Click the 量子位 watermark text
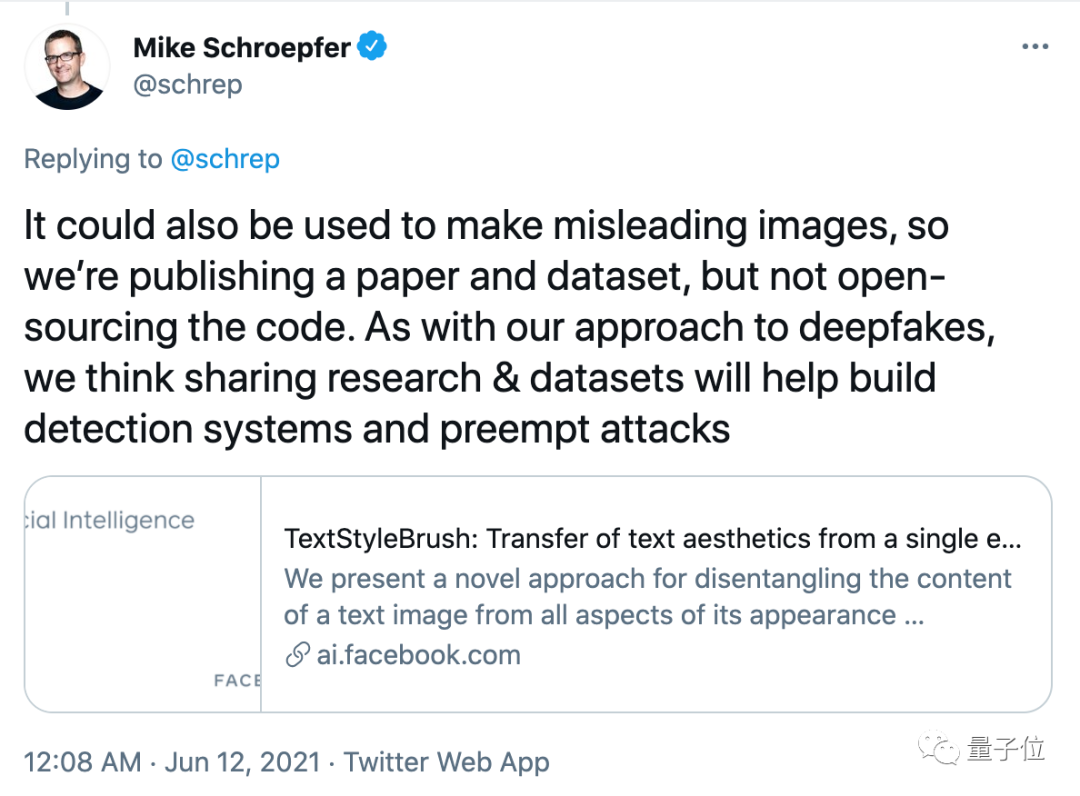1080x796 pixels. coord(1005,749)
